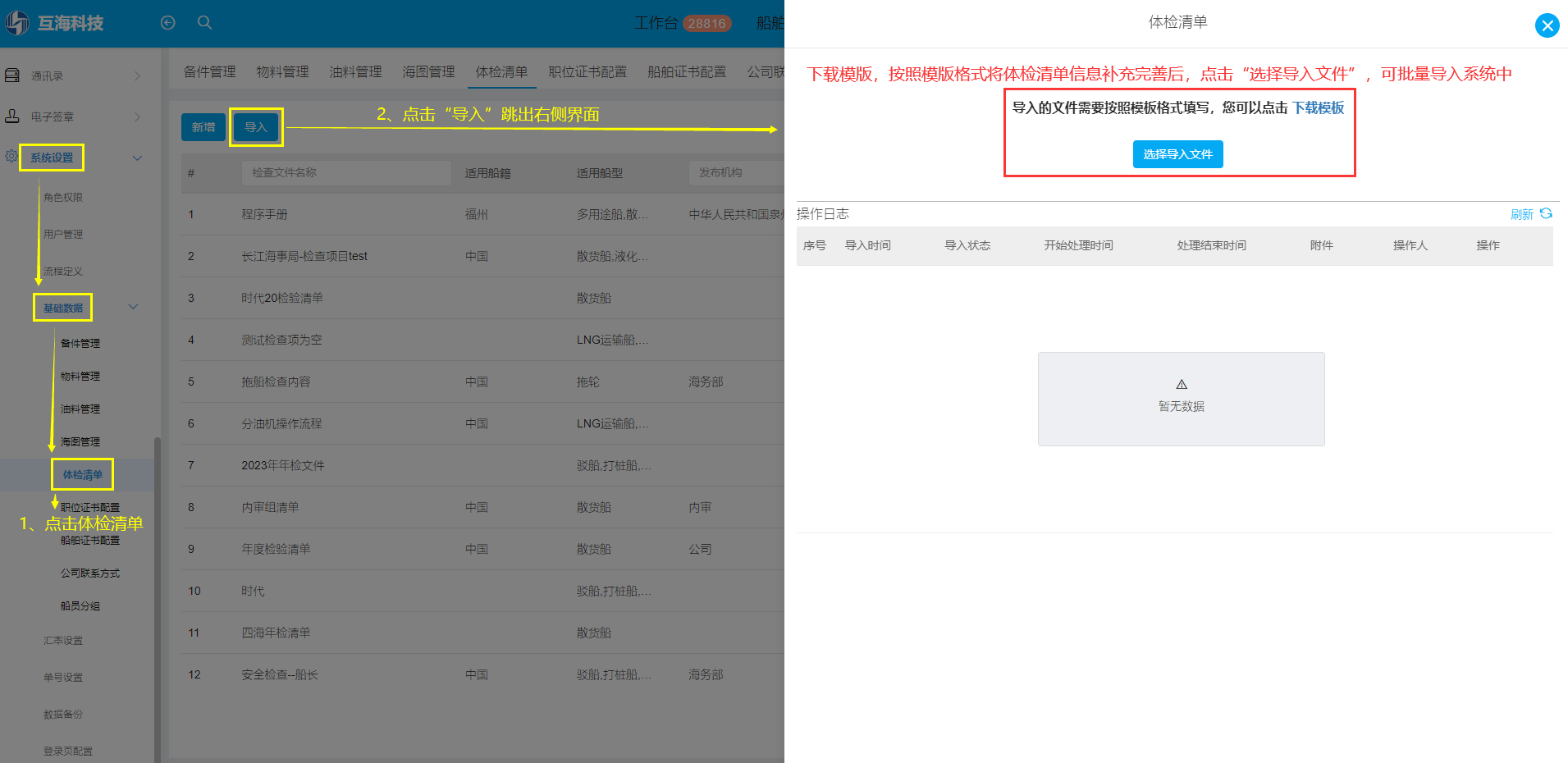Viewport: 1568px width, 763px height.
Task: Click the 检查文件名称 search field
Action: (346, 172)
